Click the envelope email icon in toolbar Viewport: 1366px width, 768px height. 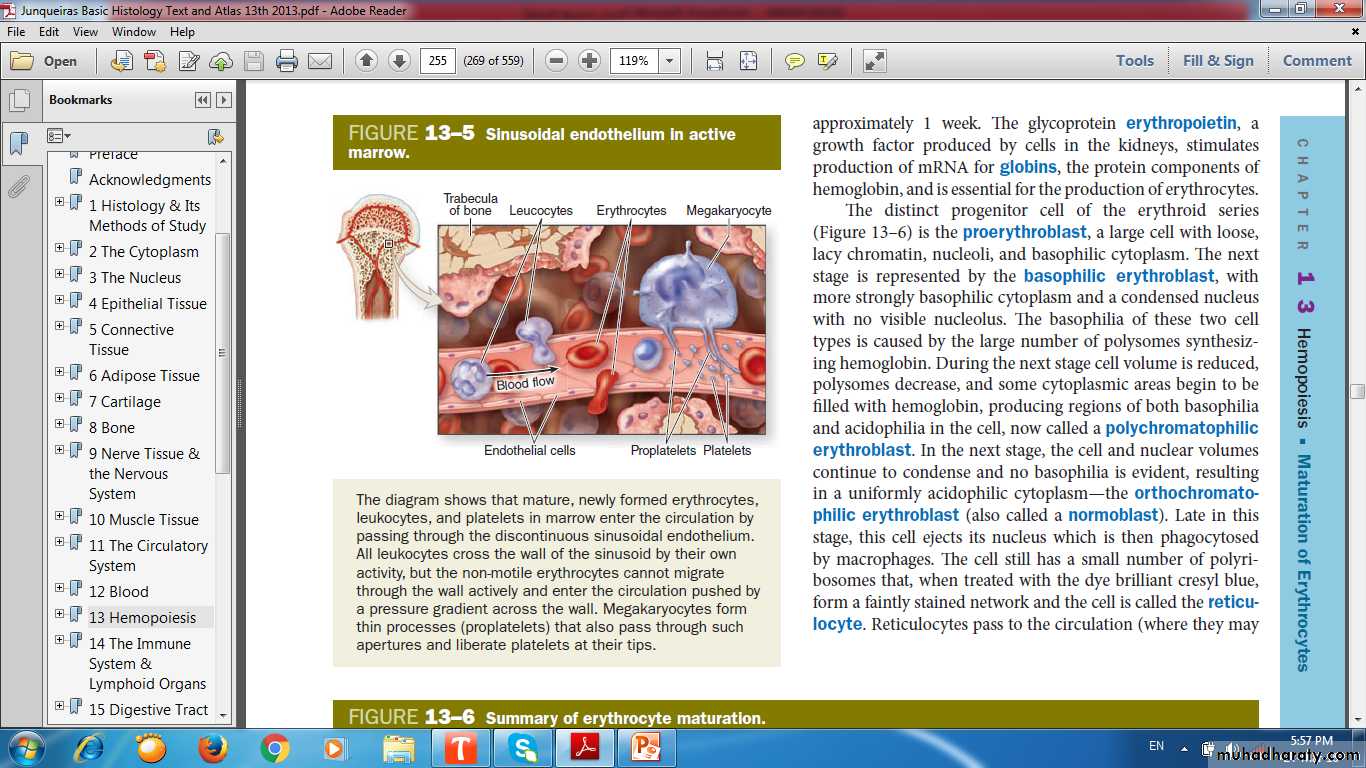click(x=320, y=61)
